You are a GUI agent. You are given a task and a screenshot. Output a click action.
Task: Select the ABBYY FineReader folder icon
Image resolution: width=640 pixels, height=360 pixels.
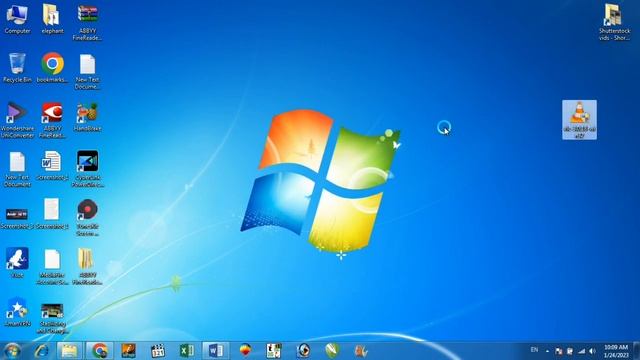pyautogui.click(x=87, y=266)
